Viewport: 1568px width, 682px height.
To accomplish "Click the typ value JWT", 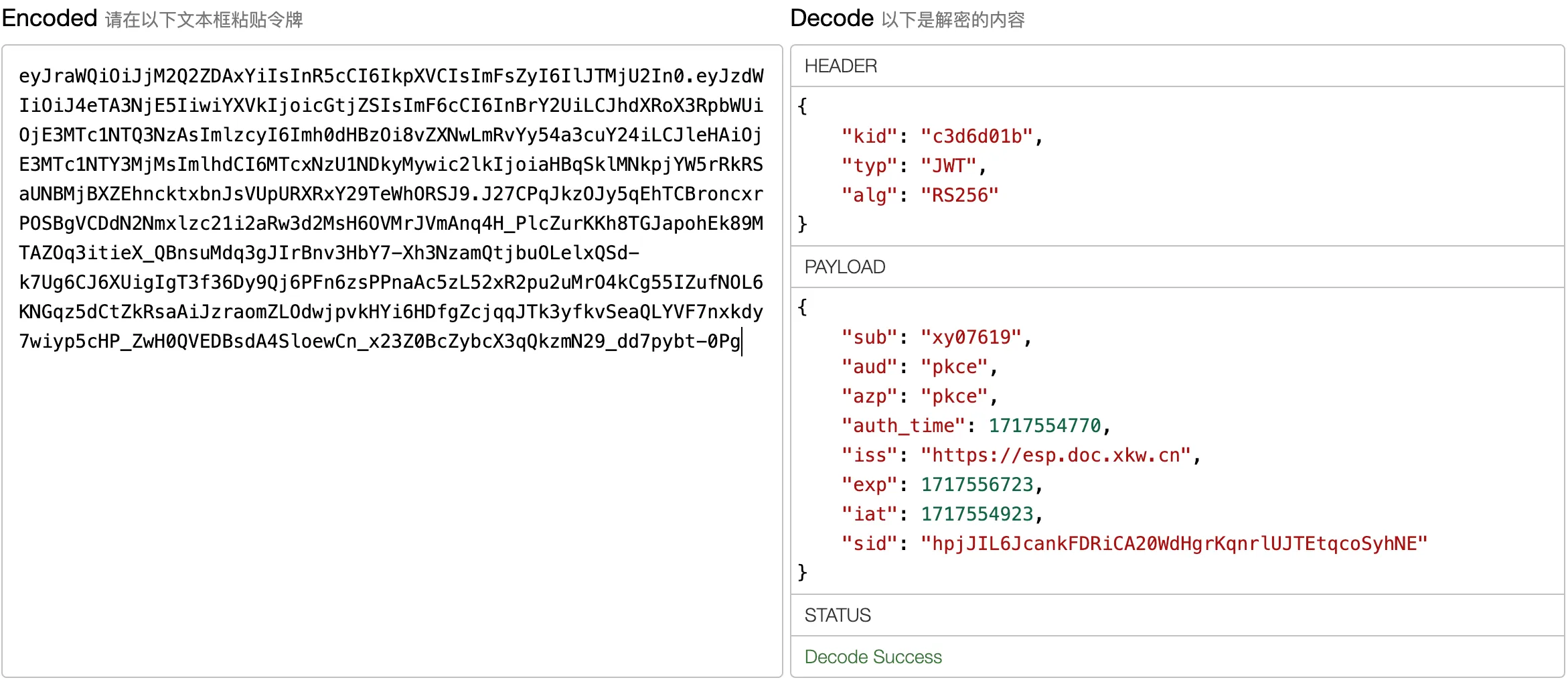I will click(x=948, y=166).
